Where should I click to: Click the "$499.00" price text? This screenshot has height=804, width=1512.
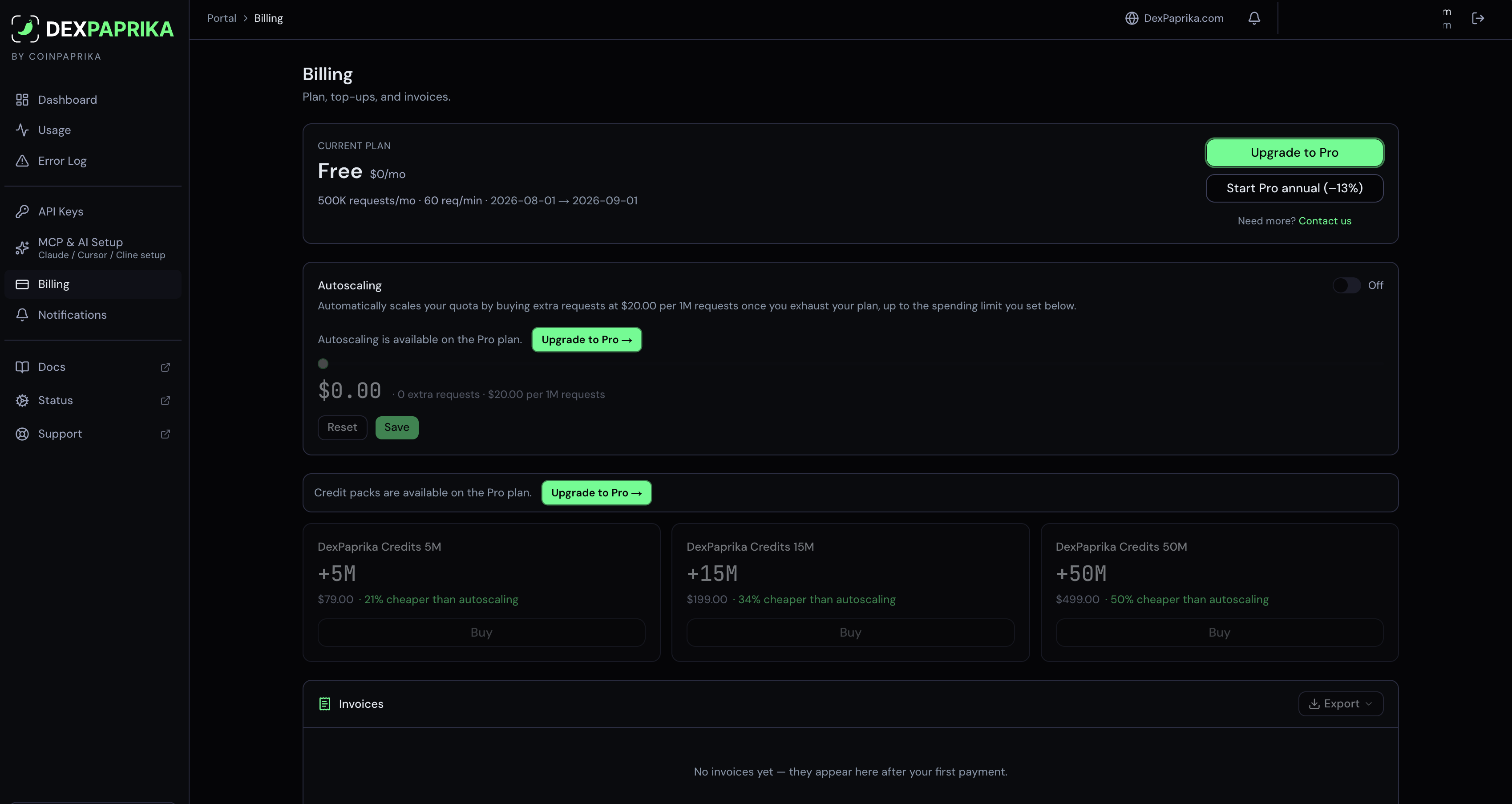coord(1078,600)
